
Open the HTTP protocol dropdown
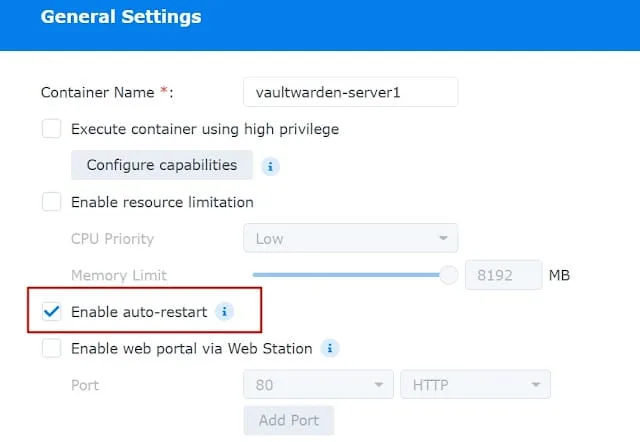pos(476,384)
